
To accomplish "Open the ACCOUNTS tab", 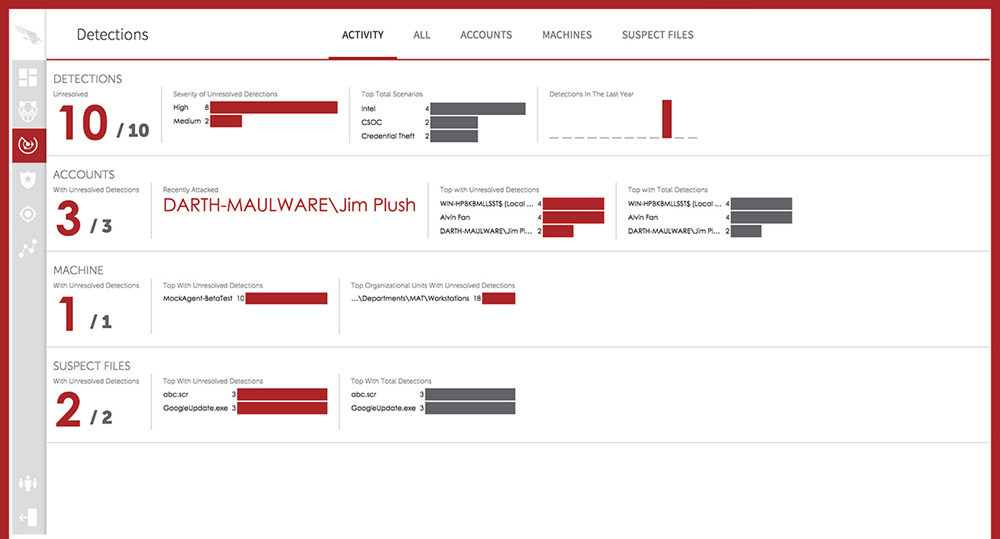I will pyautogui.click(x=486, y=35).
